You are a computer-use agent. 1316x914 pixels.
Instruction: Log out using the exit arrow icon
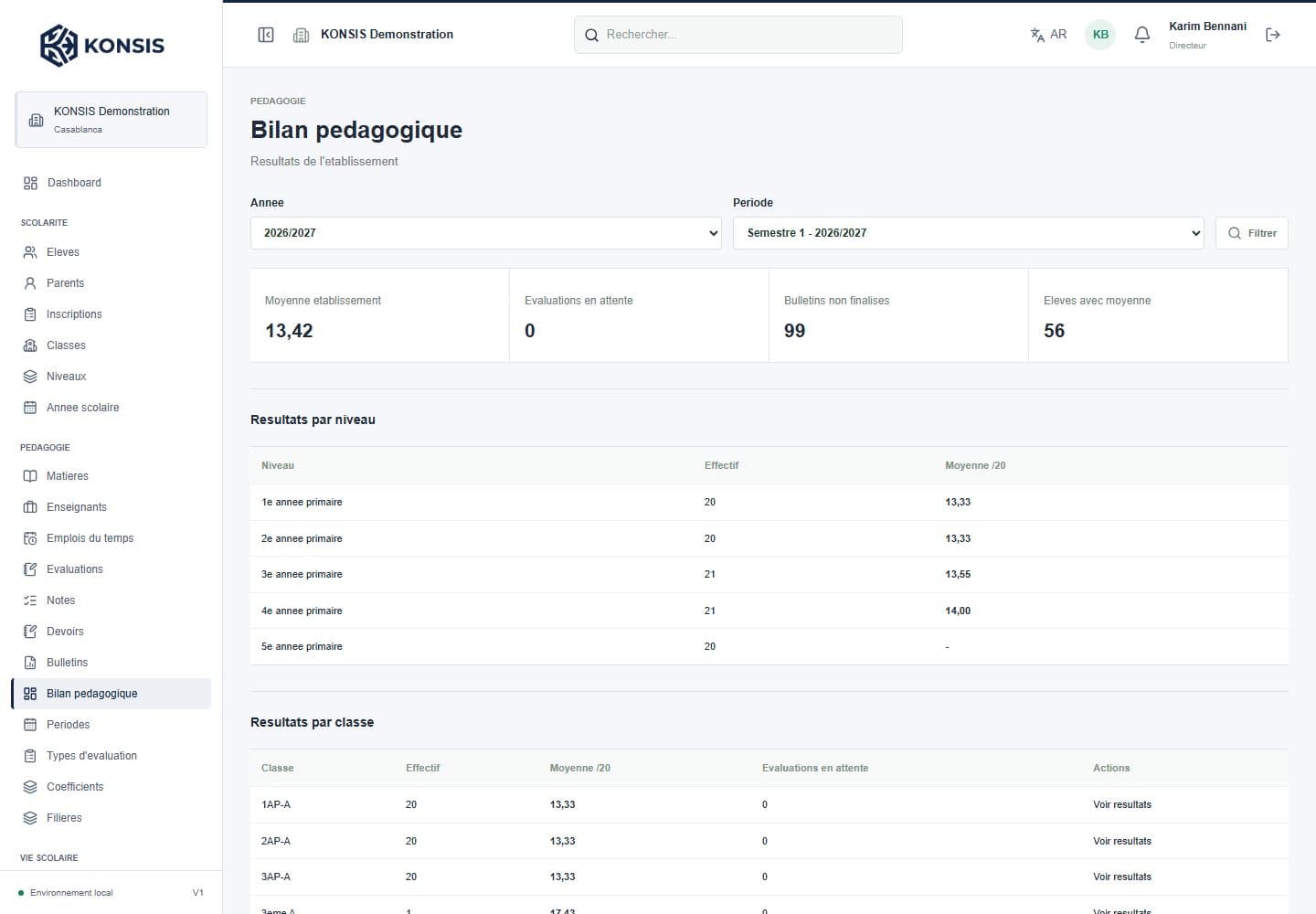tap(1272, 35)
